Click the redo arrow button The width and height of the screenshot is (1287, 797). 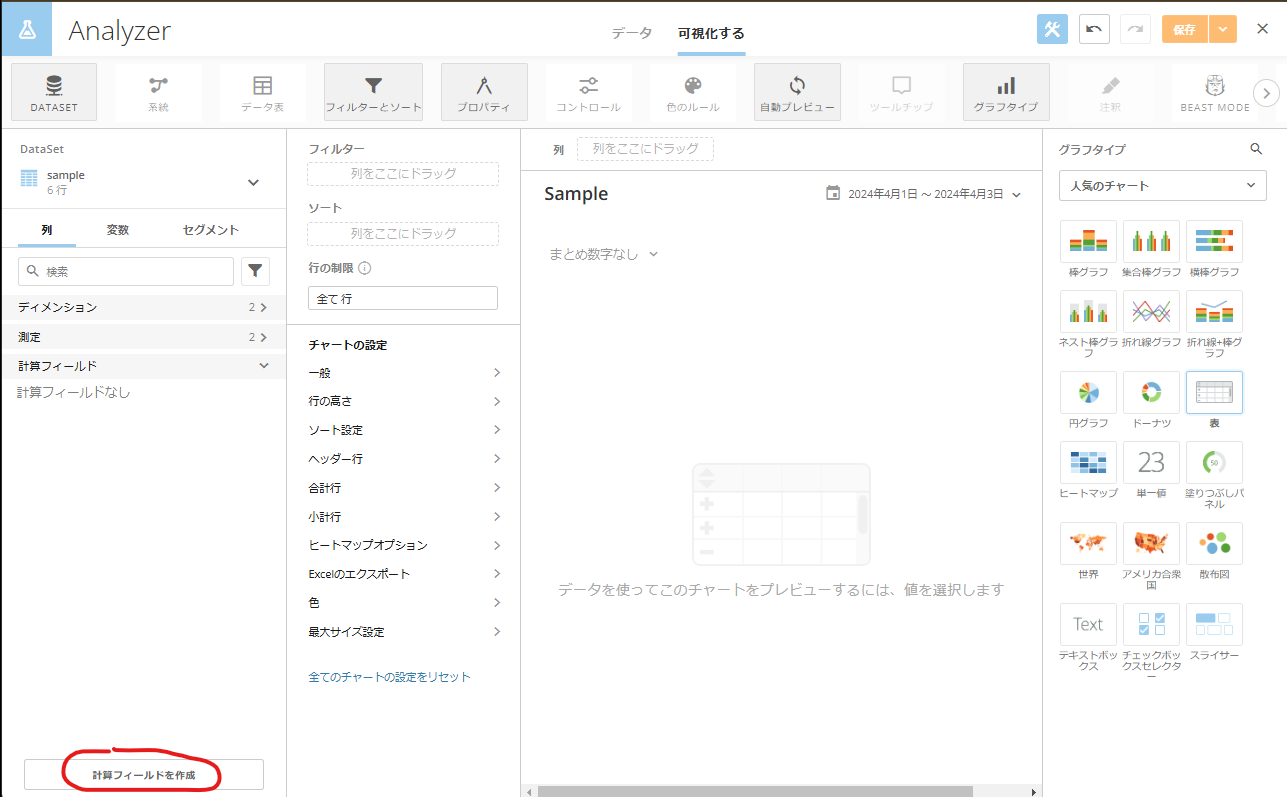tap(1135, 29)
